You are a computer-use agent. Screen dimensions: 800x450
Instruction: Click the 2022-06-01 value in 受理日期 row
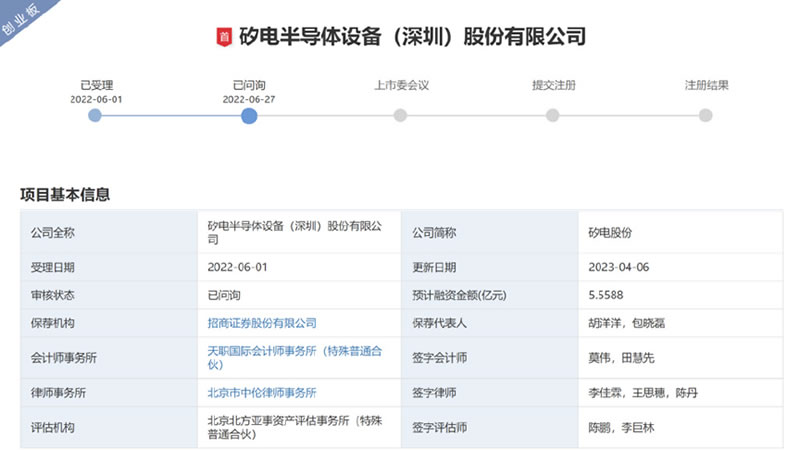(237, 267)
